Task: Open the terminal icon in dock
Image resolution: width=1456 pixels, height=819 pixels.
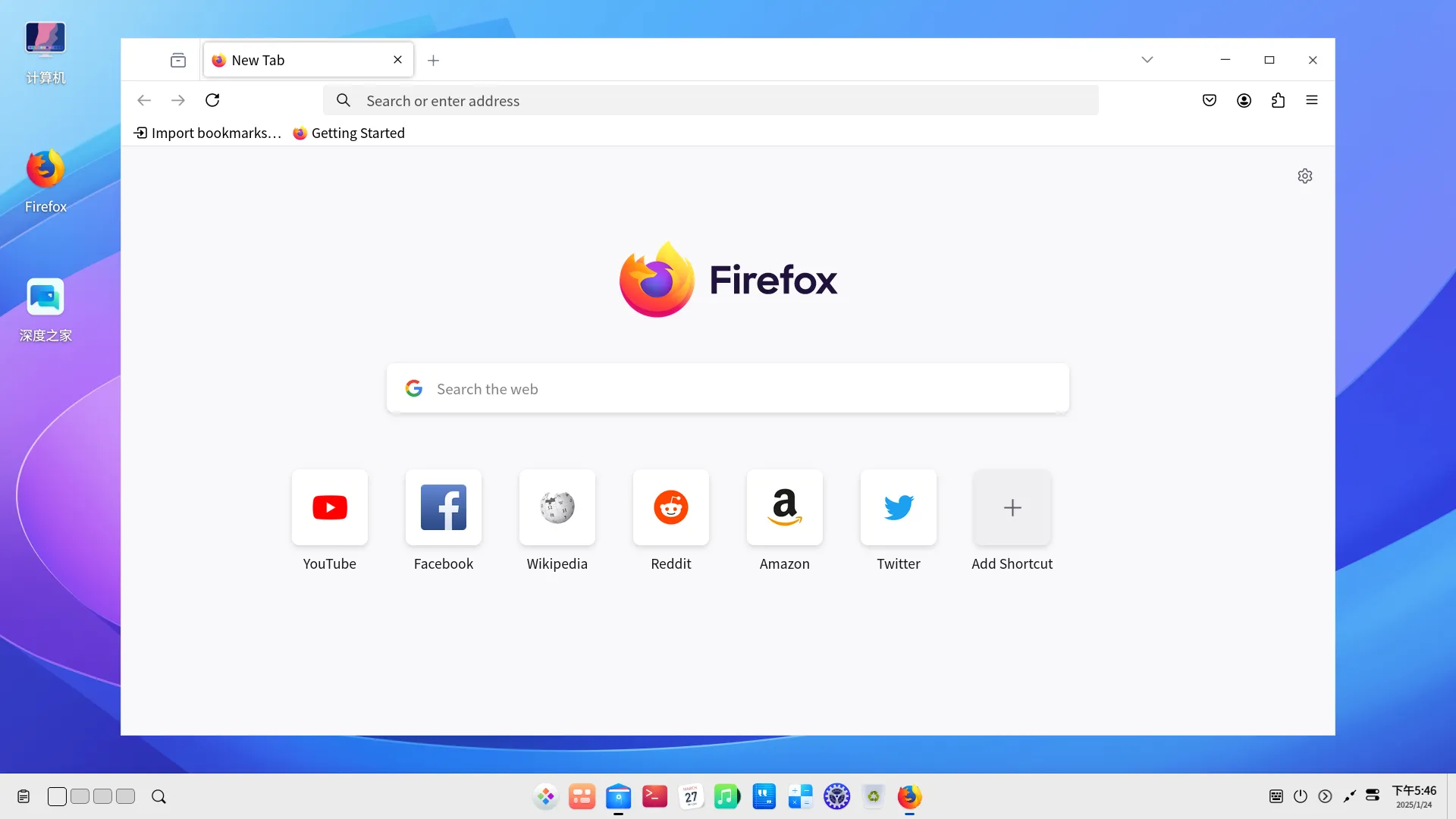Action: [x=654, y=796]
